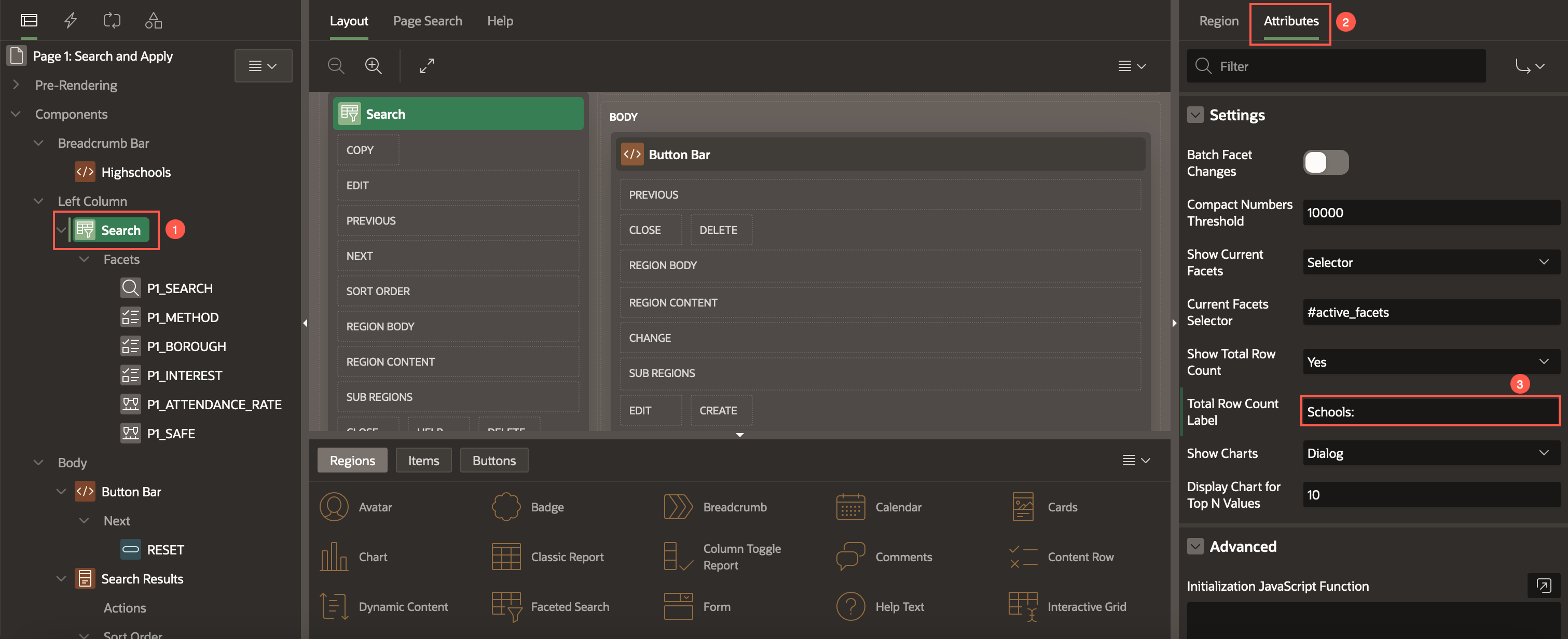Screen dimensions: 1568x639
Task: Pick the Form region from gallery
Action: coord(697,607)
